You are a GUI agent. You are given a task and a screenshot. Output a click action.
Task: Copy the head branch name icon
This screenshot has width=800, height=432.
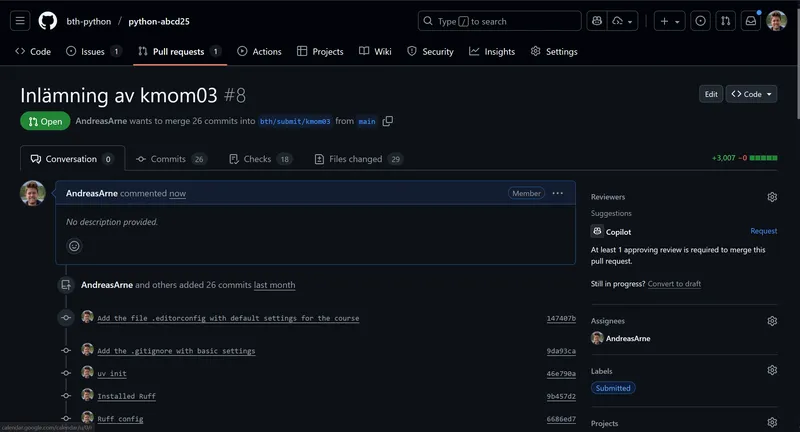[388, 121]
